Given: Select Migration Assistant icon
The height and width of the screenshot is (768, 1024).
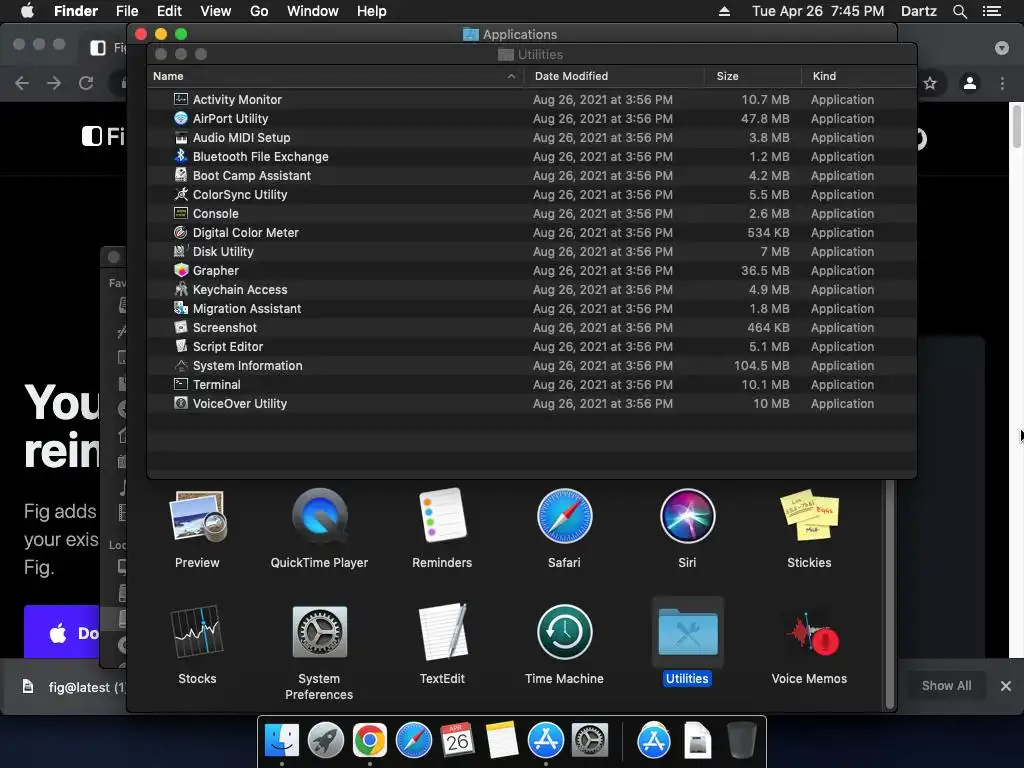Looking at the screenshot, I should pyautogui.click(x=181, y=308).
